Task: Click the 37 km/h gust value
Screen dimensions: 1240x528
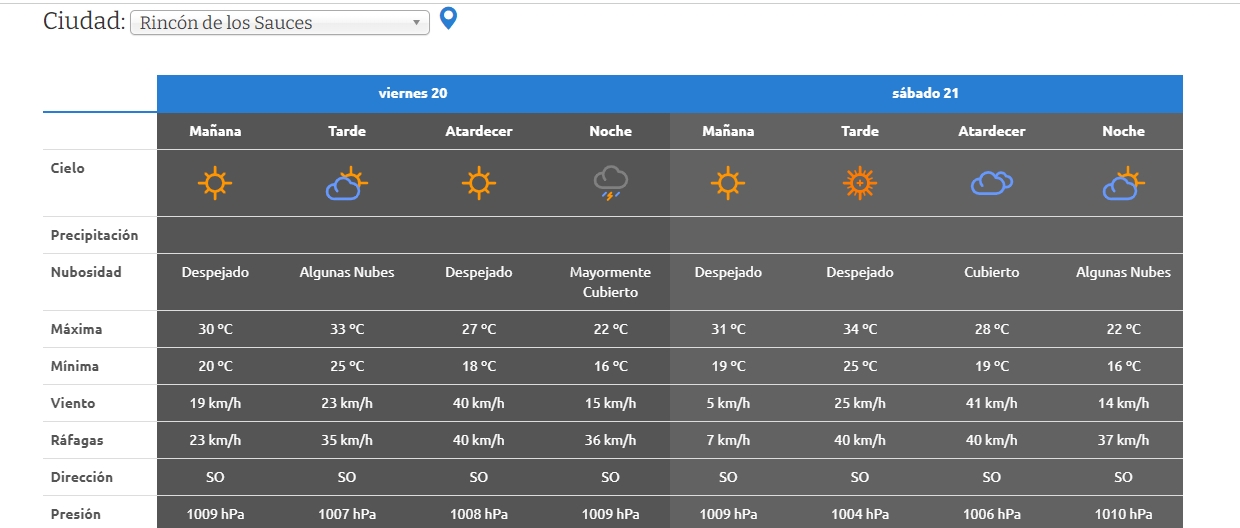Action: point(1124,440)
